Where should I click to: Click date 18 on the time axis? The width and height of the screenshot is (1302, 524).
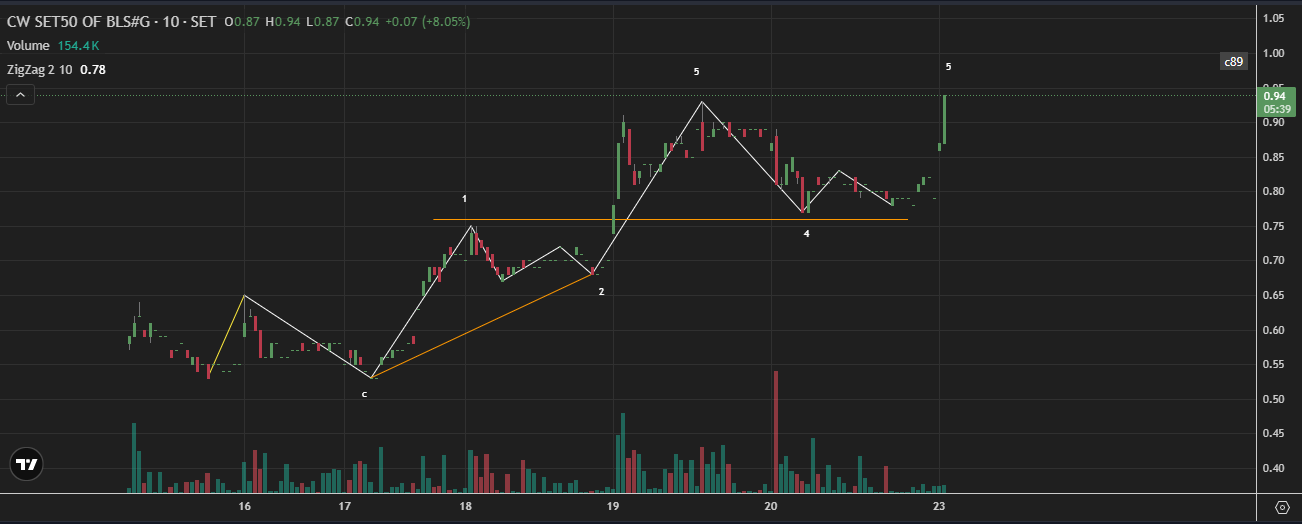[465, 508]
